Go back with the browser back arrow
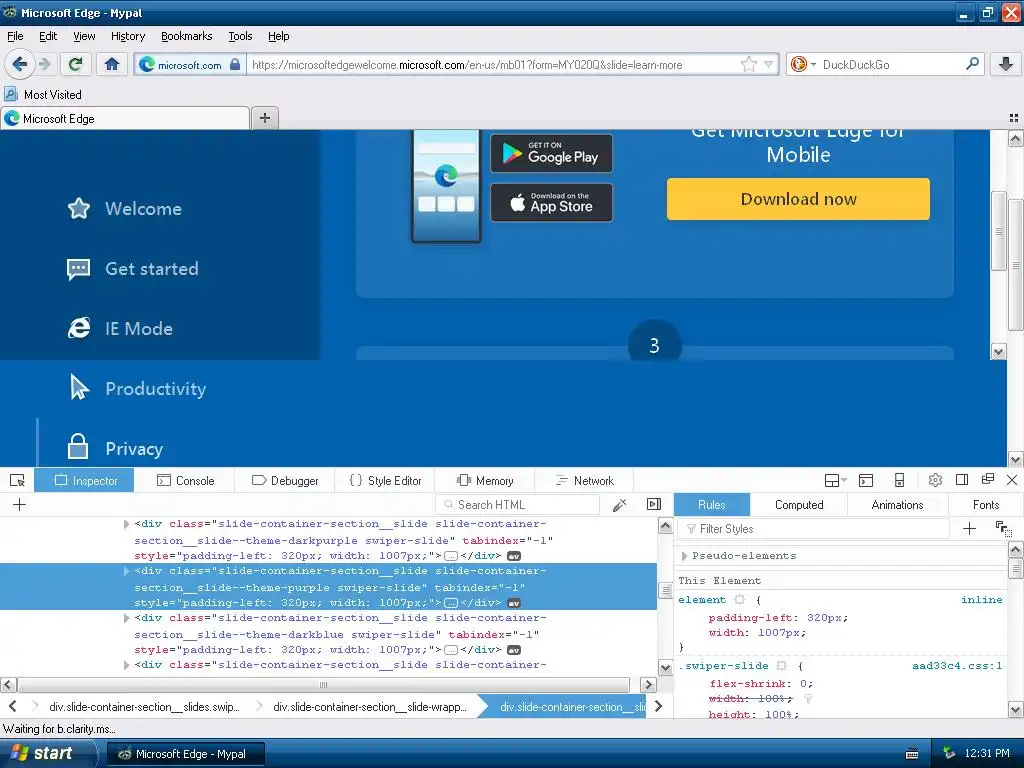This screenshot has height=768, width=1024. (x=20, y=64)
